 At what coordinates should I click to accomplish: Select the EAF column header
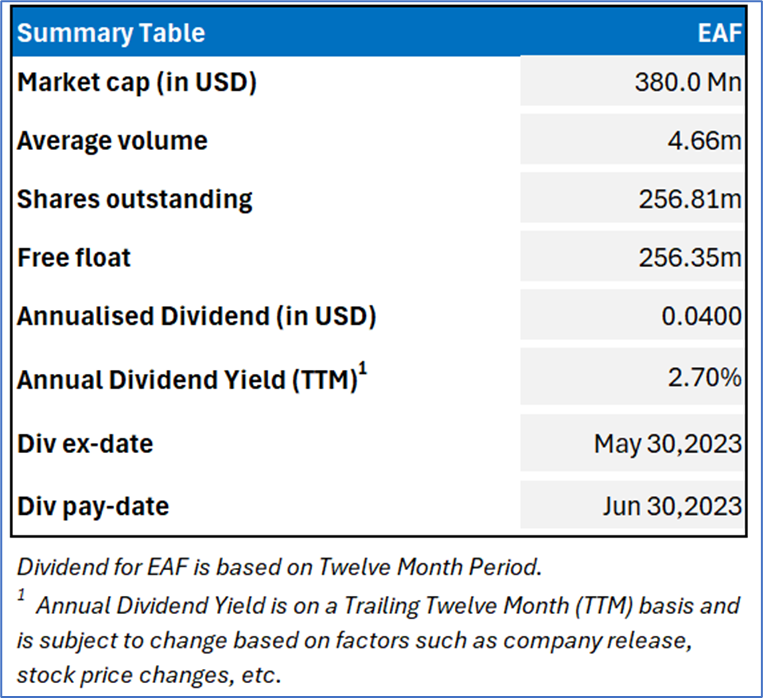[719, 32]
